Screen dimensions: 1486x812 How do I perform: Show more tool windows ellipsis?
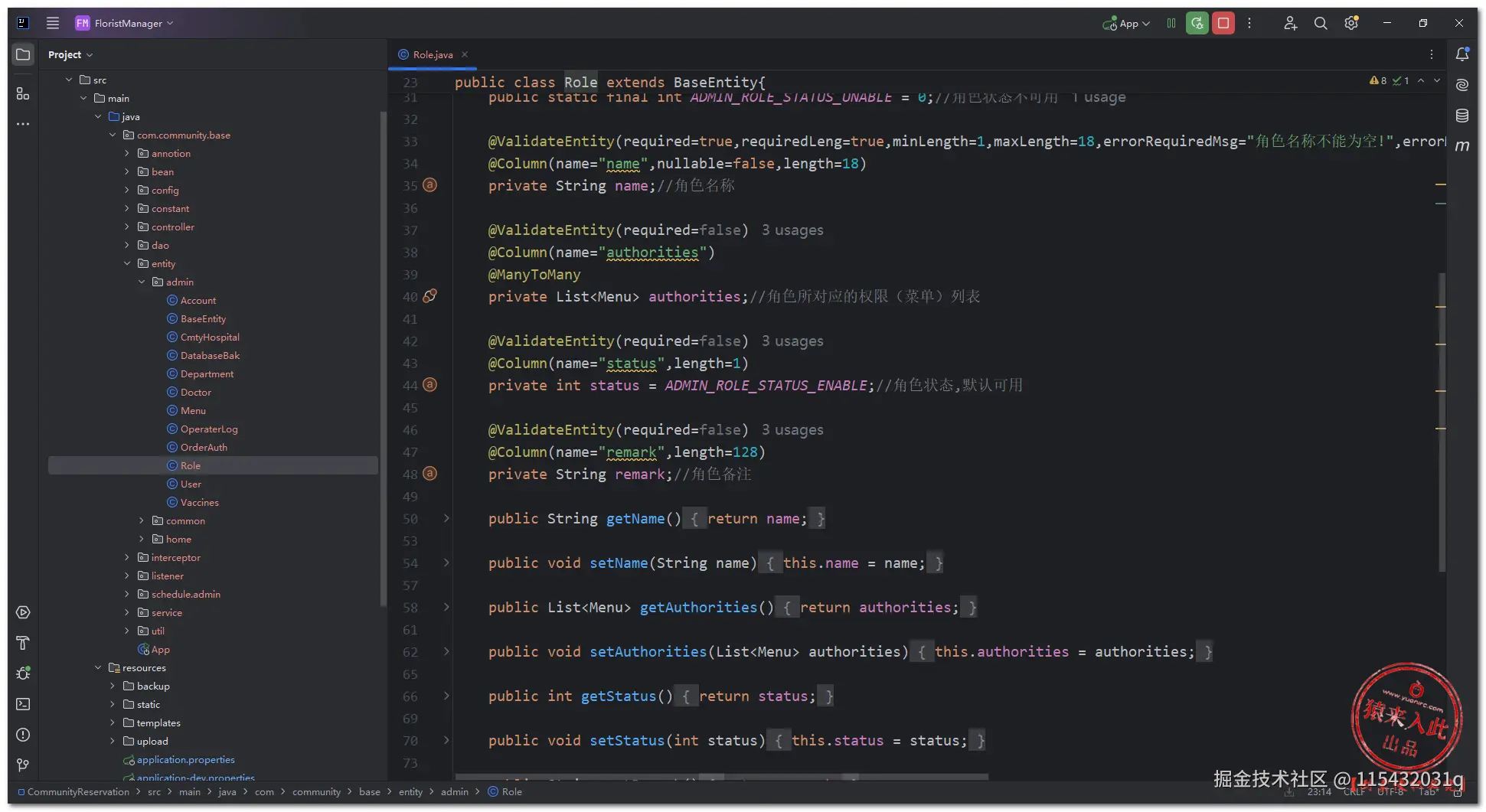click(23, 124)
